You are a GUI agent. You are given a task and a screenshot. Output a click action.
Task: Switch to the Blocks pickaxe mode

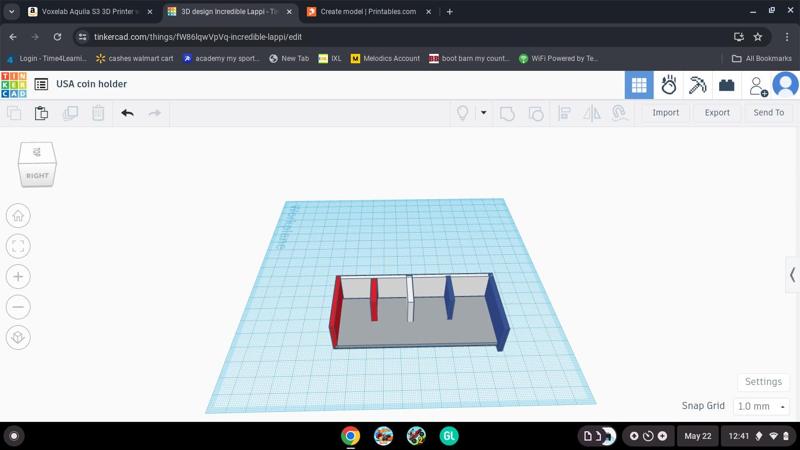click(x=697, y=85)
